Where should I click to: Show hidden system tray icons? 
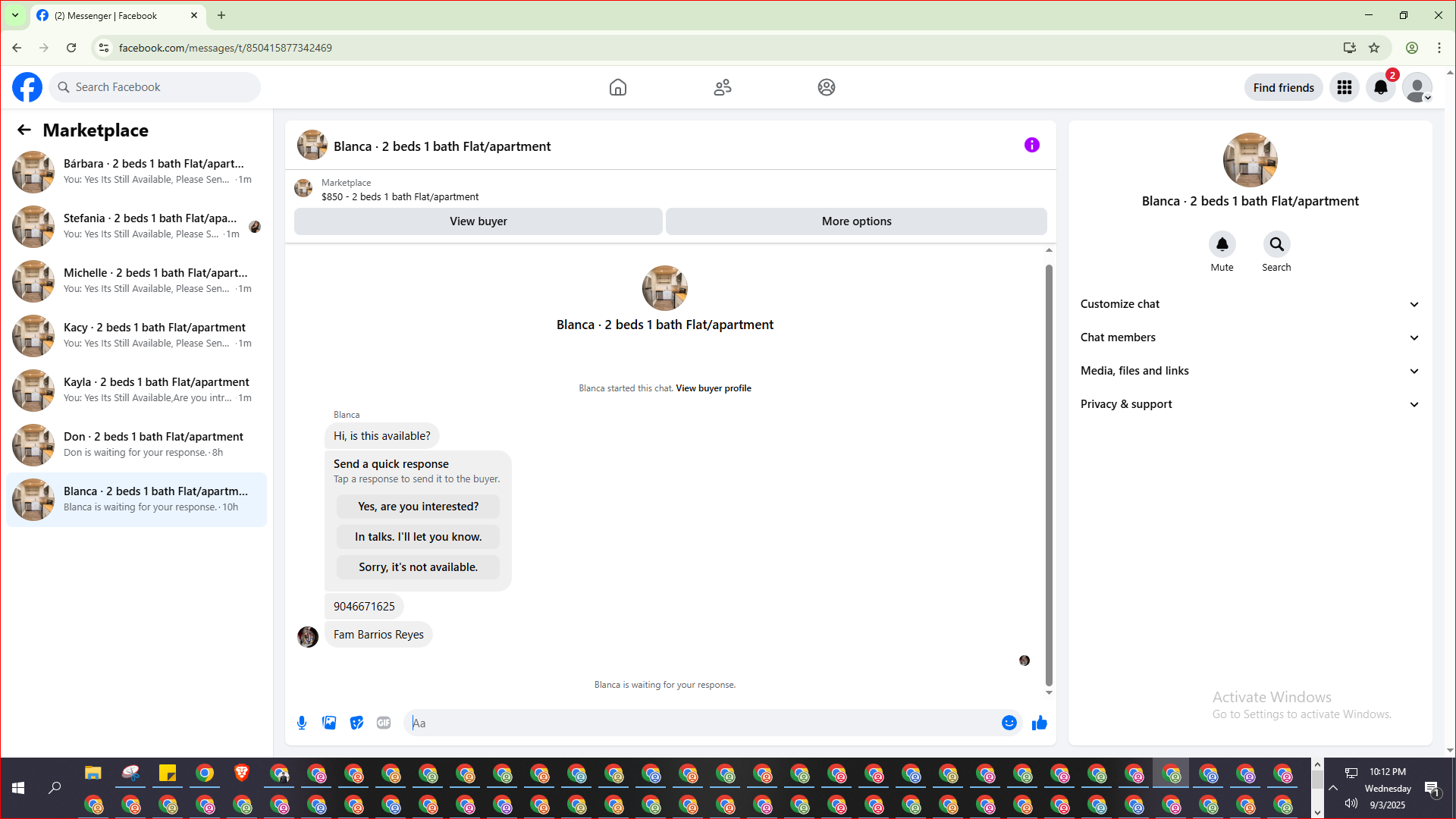click(1333, 788)
